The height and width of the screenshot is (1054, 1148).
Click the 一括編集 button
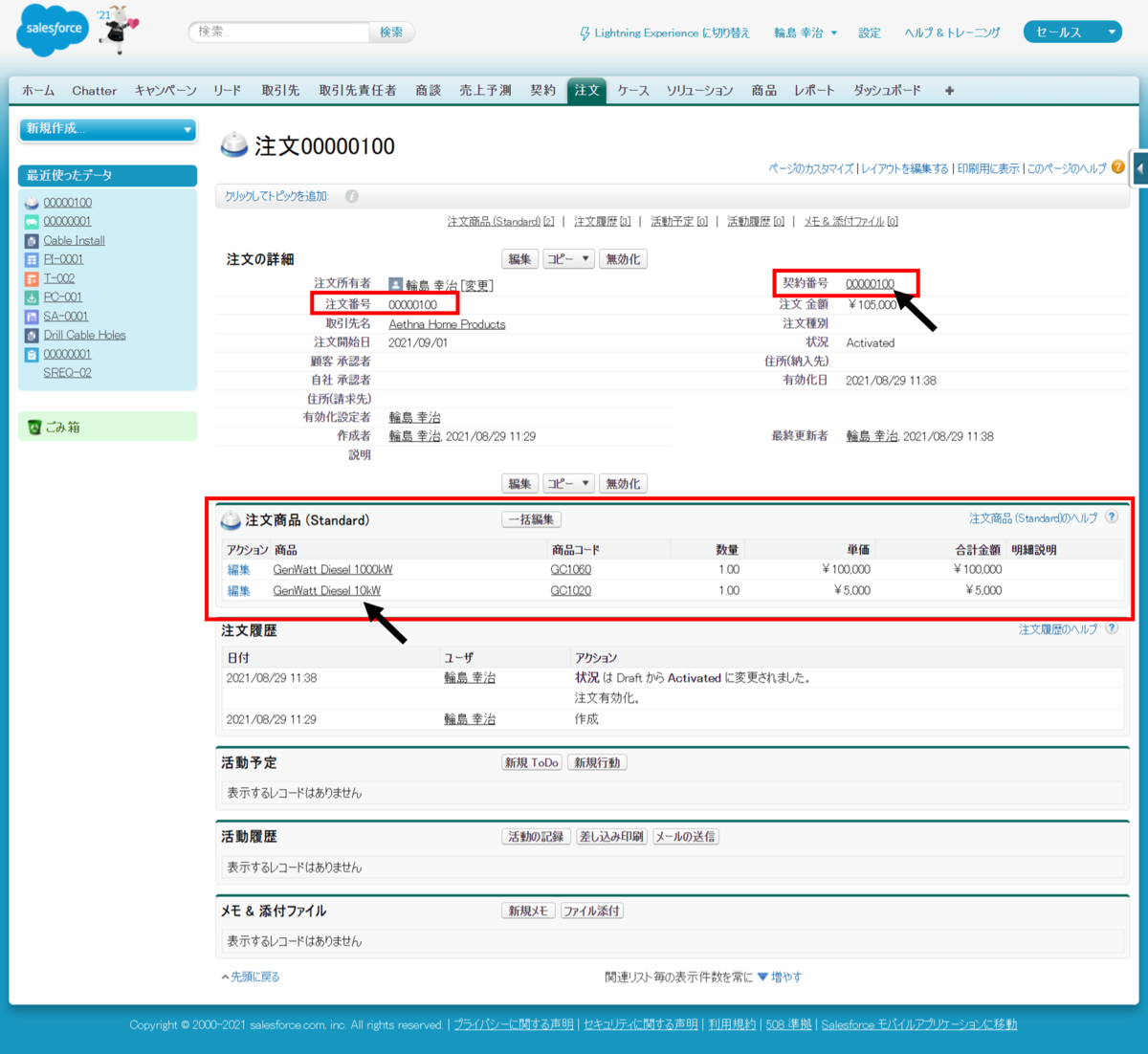[531, 520]
